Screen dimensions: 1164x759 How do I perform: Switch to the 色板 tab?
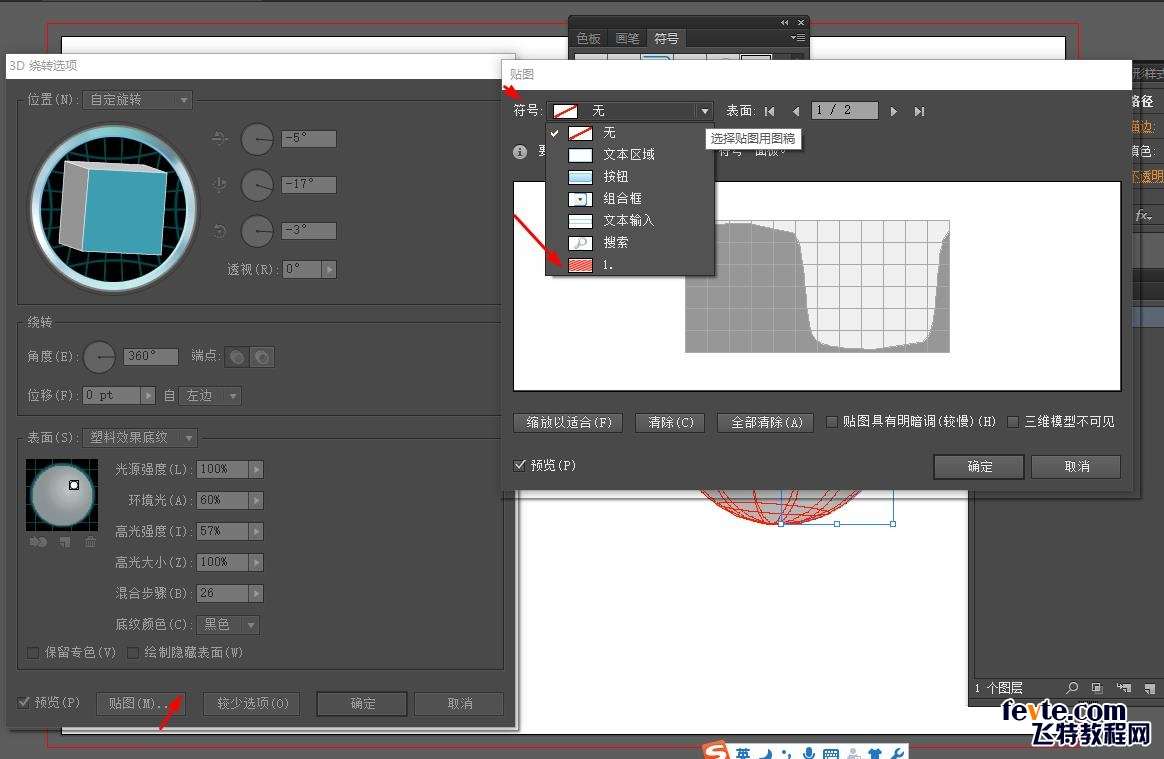coord(589,38)
